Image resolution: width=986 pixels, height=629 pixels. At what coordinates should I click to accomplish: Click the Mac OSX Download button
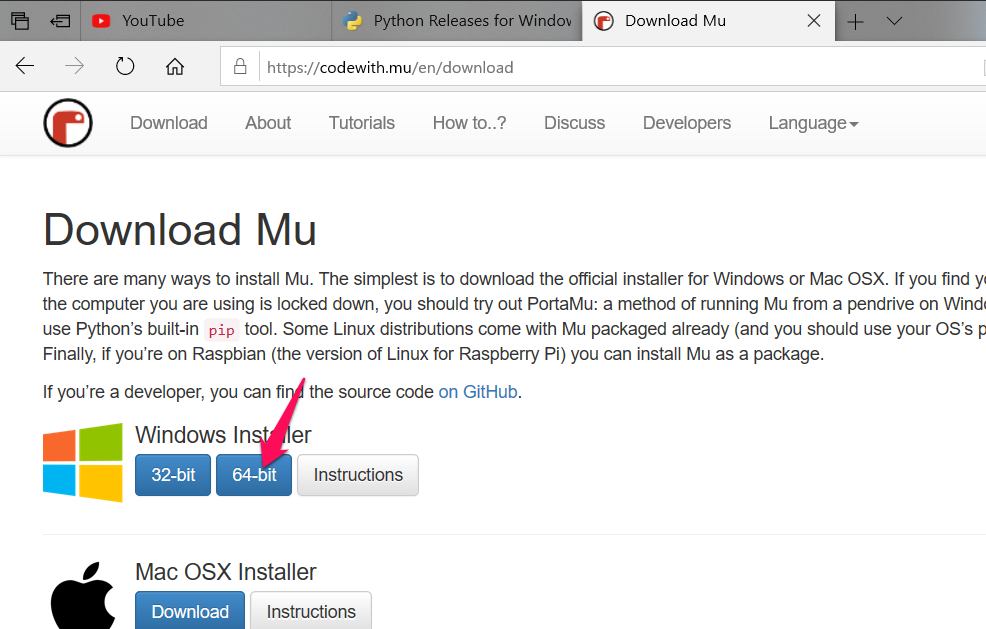pos(190,610)
